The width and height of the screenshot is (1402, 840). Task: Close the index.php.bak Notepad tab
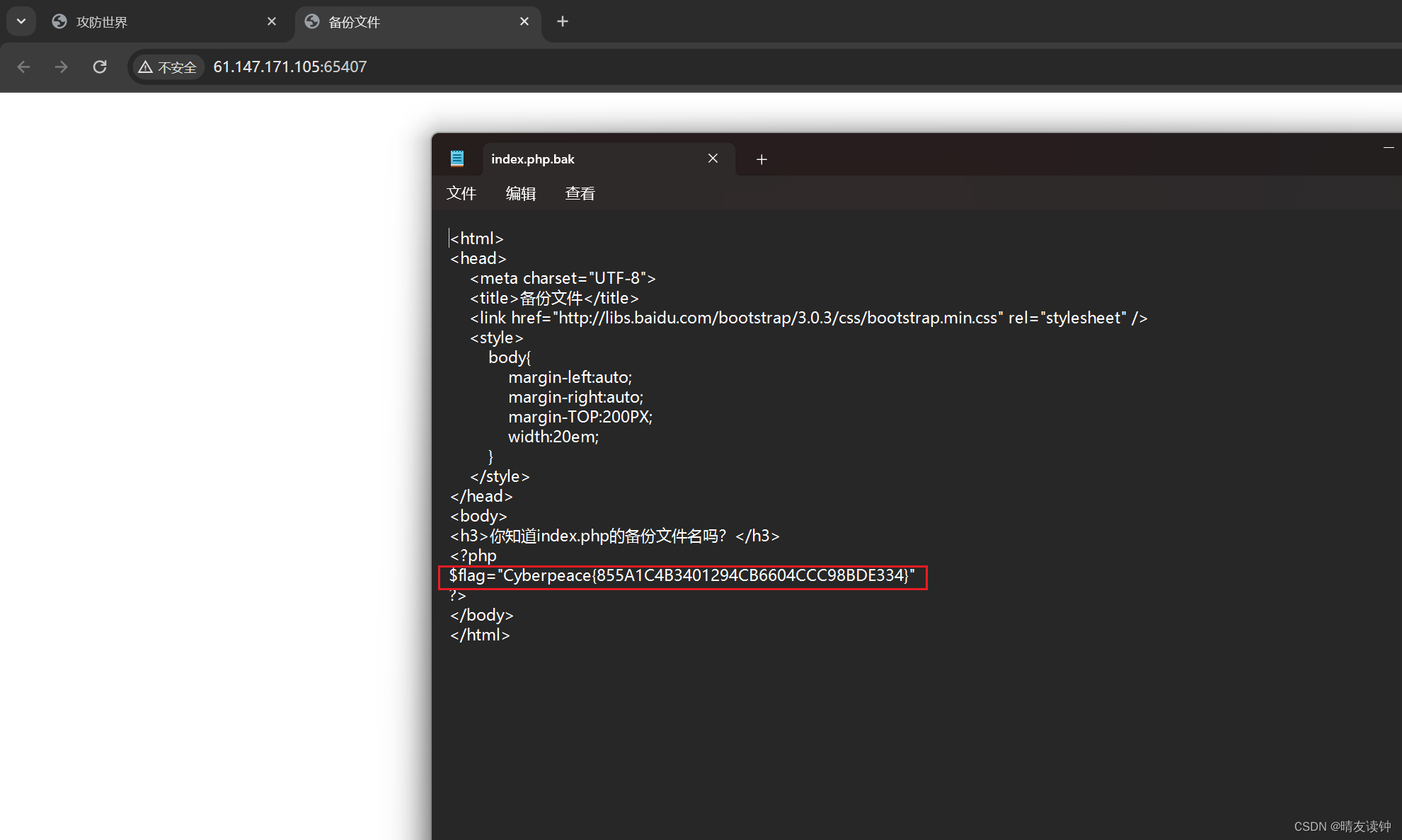[713, 158]
